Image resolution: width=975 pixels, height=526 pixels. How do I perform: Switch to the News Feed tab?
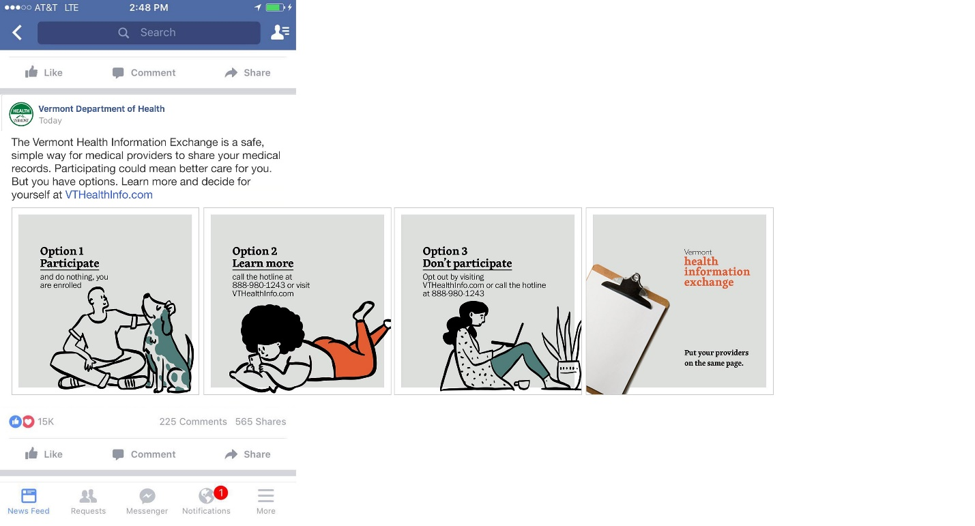pos(29,502)
